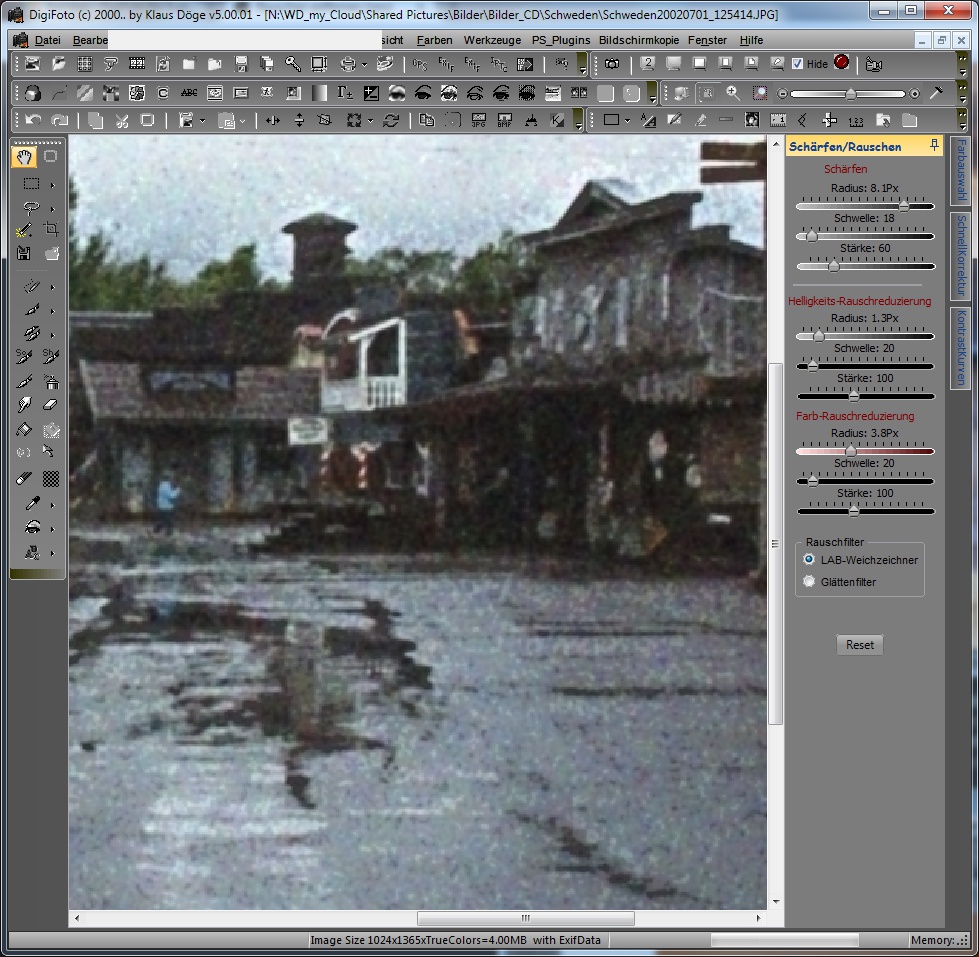Open the Schnellkorrektur side tab
This screenshot has height=957, width=979.
point(960,255)
